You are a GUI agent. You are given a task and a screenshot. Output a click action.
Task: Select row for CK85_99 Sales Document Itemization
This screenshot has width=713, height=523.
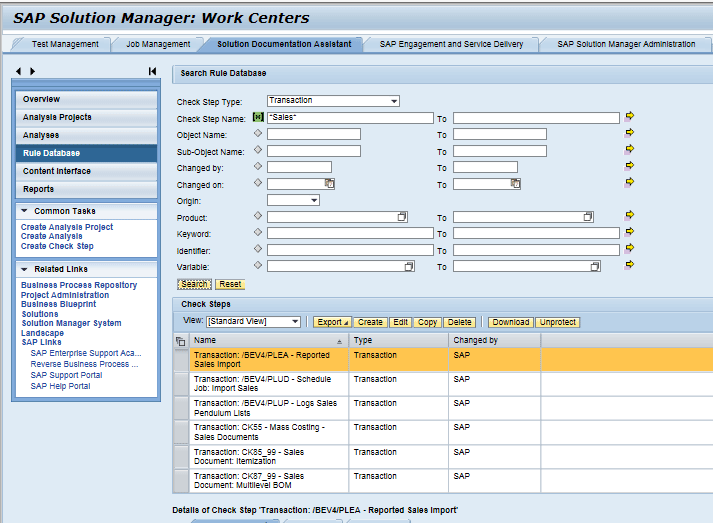[181, 457]
